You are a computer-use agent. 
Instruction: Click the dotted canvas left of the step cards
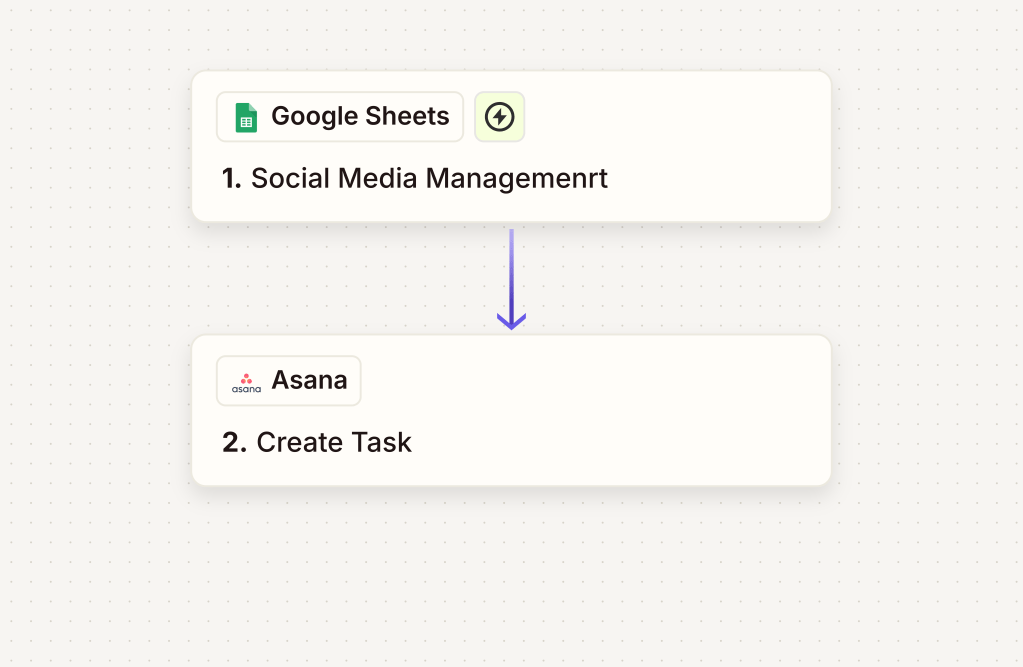coord(95,300)
